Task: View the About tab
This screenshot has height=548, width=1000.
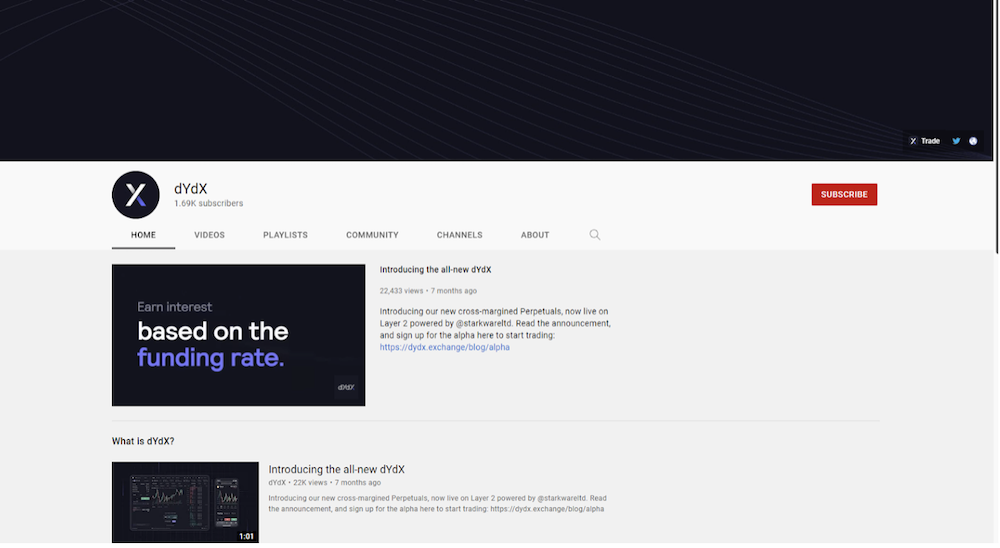Action: 534,235
